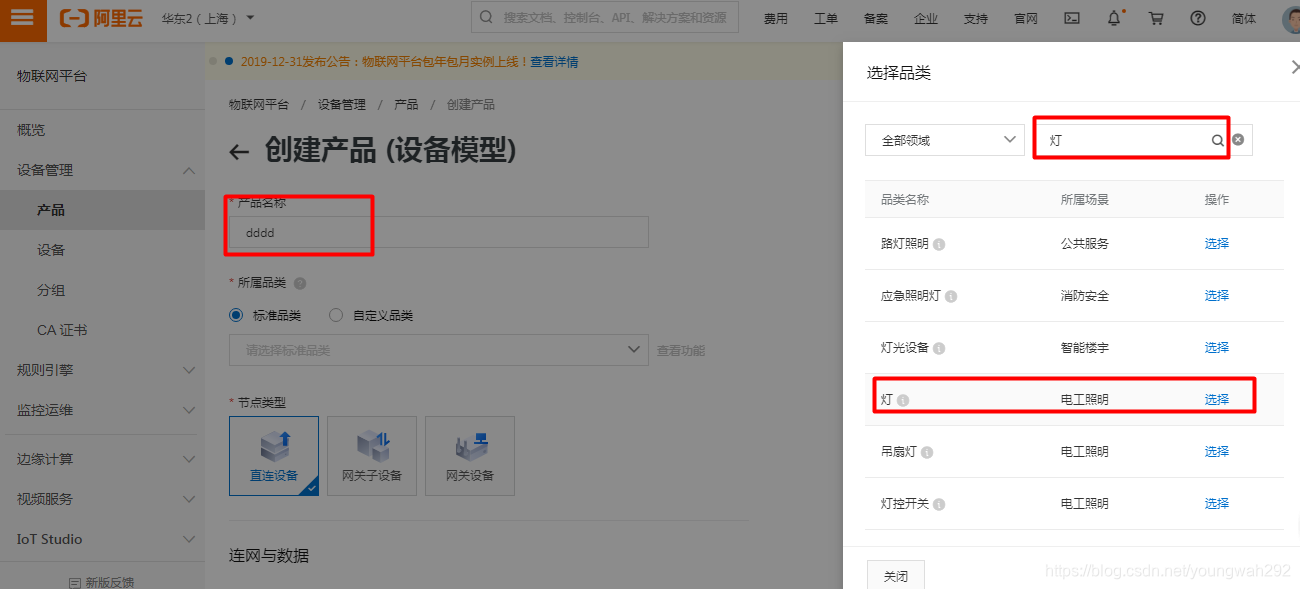The width and height of the screenshot is (1300, 589).
Task: Switch language via 简体
Action: pyautogui.click(x=1244, y=18)
